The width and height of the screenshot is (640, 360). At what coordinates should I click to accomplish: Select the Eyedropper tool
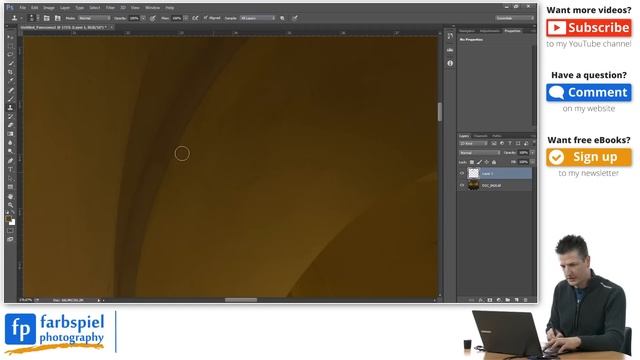click(x=10, y=81)
